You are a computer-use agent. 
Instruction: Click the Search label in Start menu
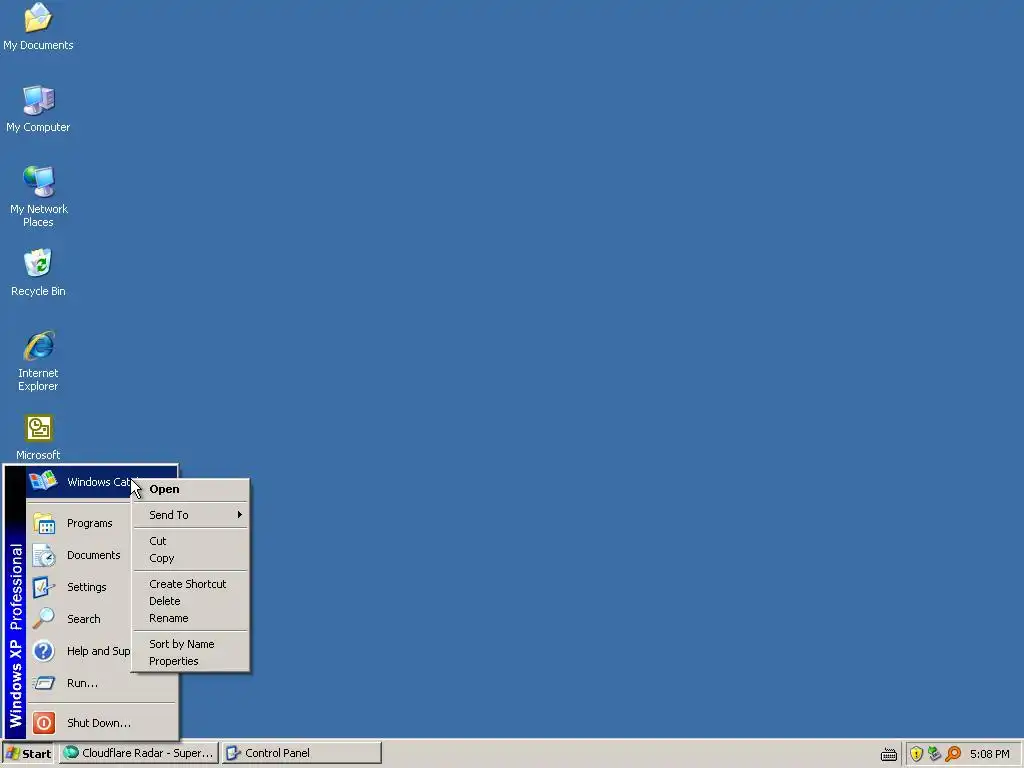84,619
